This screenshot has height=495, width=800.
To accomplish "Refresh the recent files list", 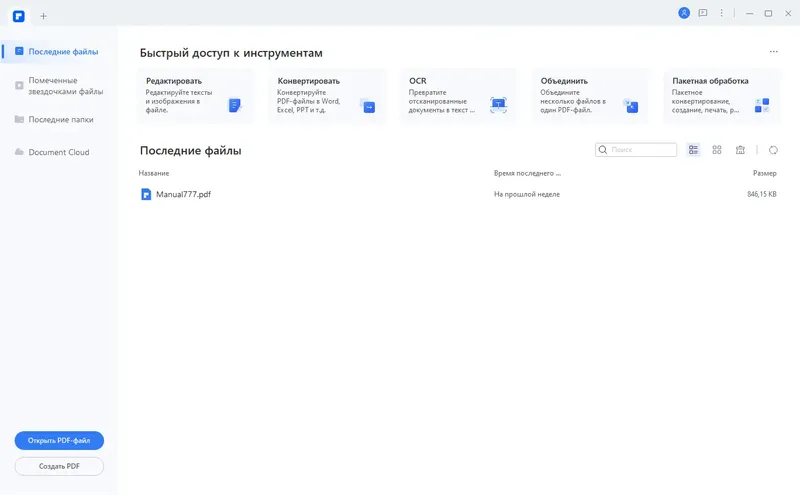I will (x=773, y=150).
